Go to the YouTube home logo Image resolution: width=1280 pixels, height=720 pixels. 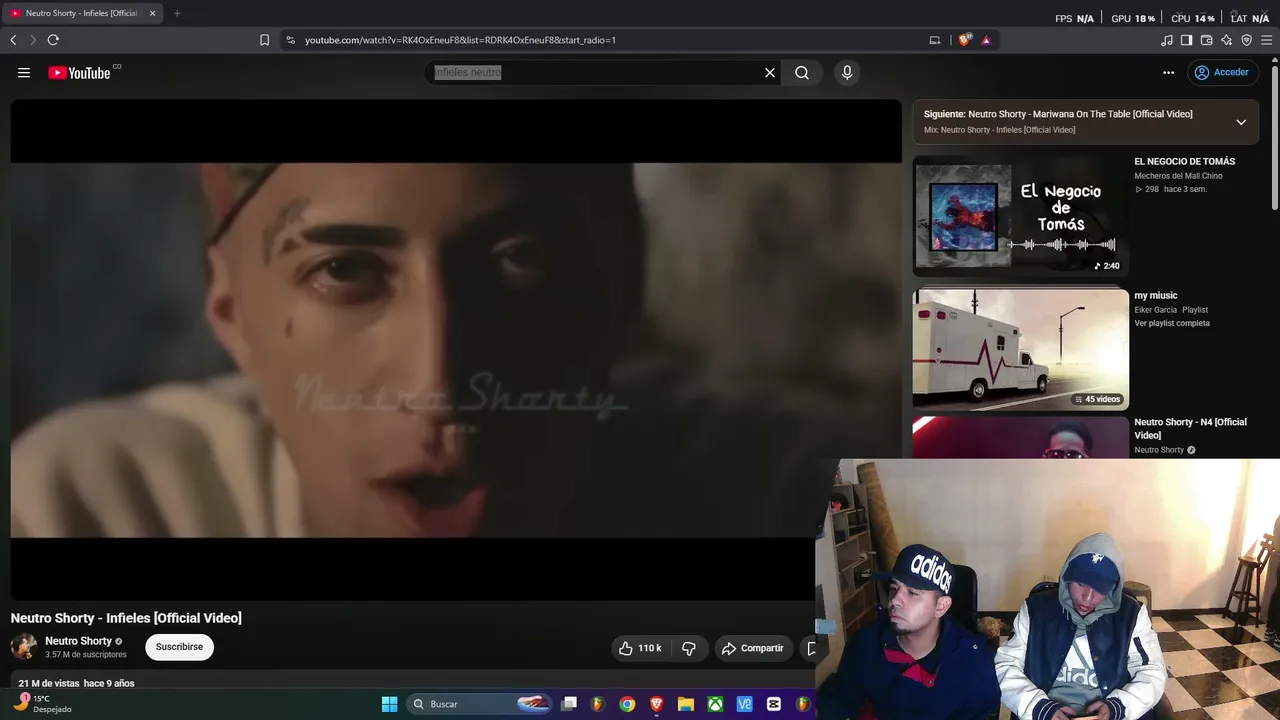pos(79,72)
